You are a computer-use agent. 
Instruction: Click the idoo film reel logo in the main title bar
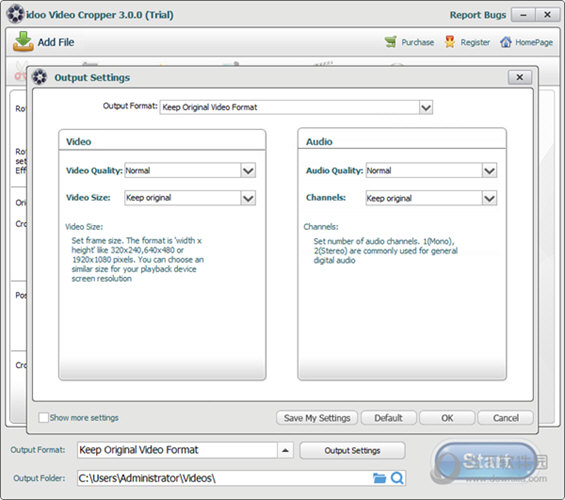pos(15,14)
